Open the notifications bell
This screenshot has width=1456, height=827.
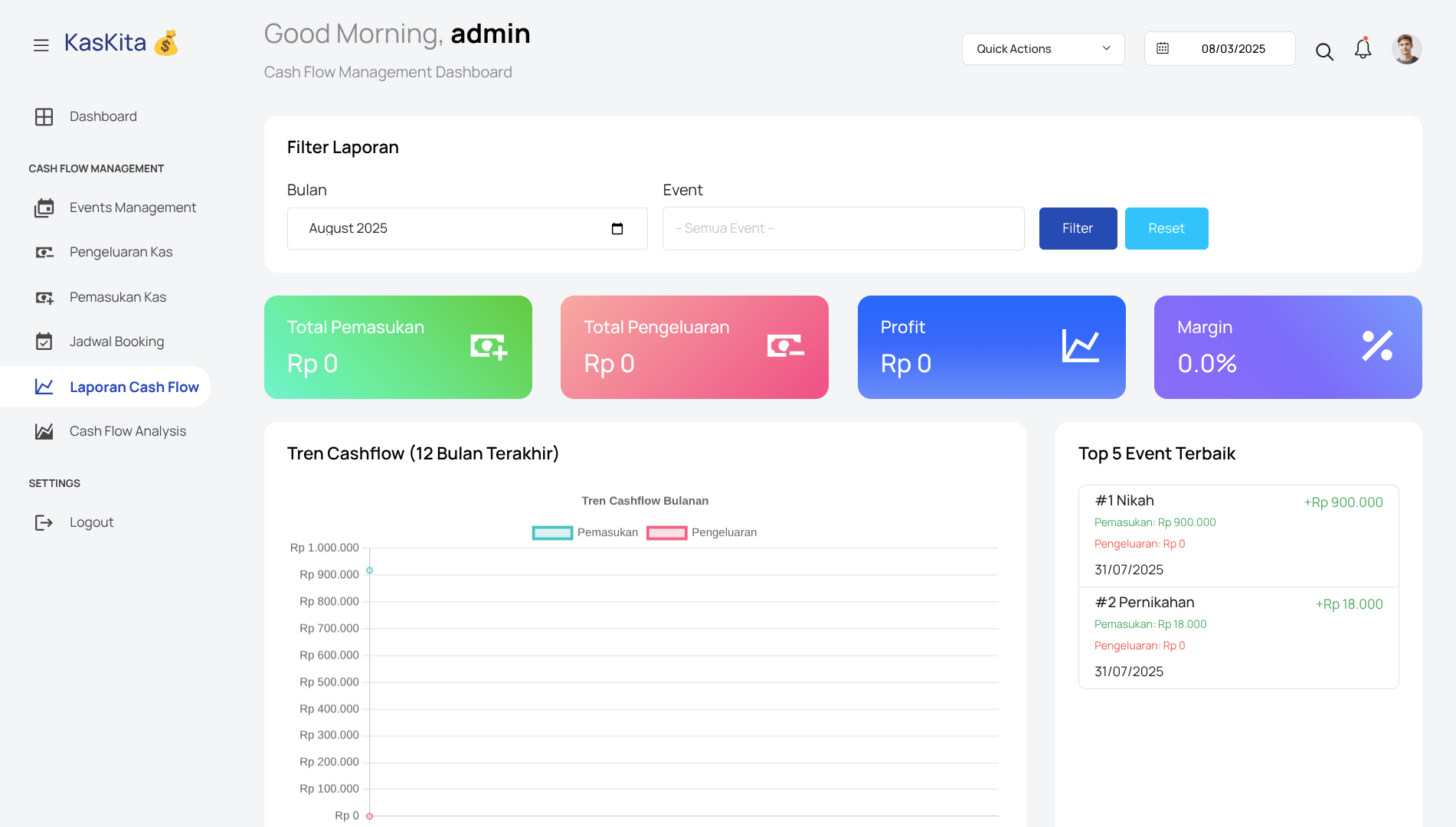click(x=1363, y=48)
